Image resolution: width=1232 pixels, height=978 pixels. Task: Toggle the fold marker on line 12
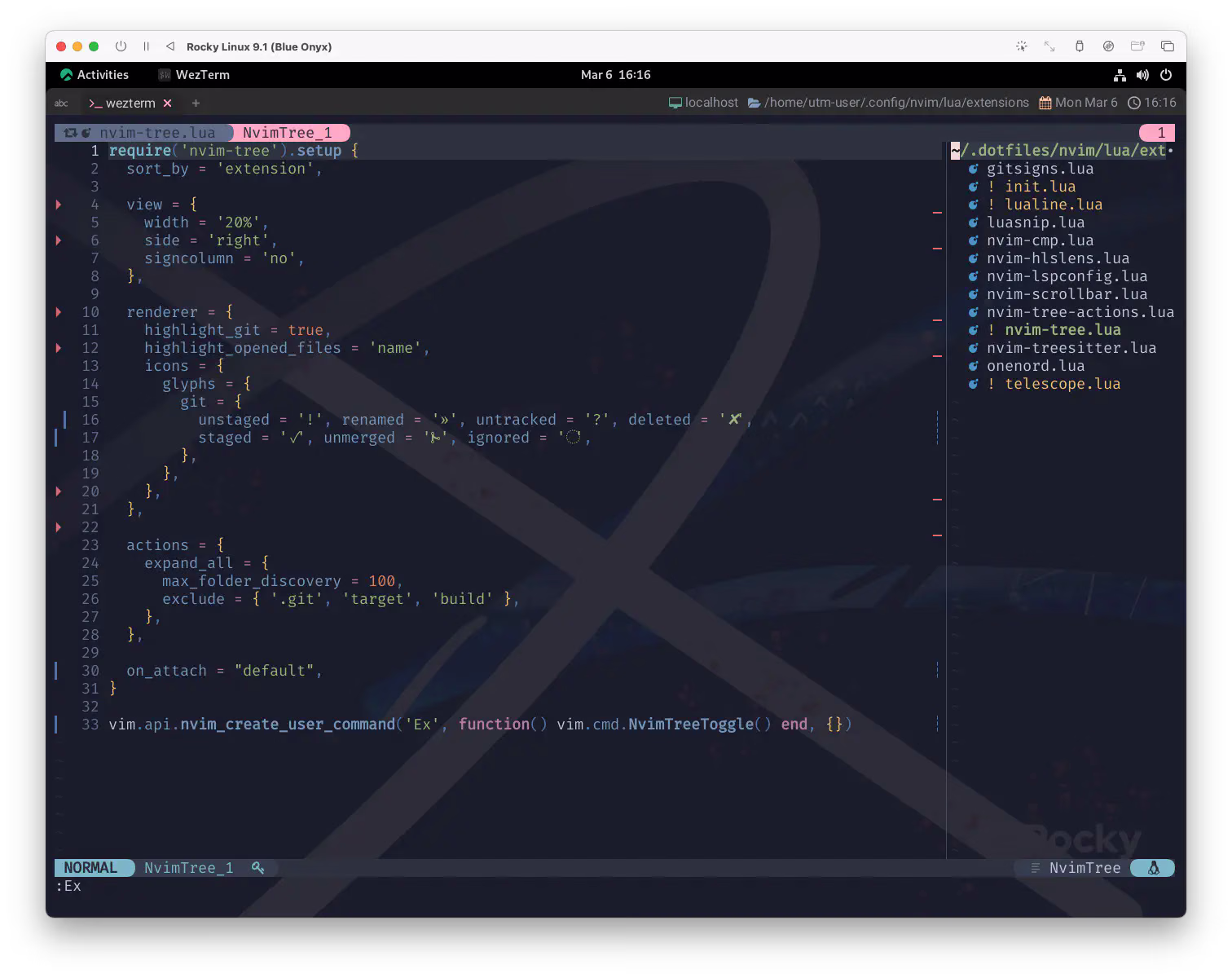(58, 348)
